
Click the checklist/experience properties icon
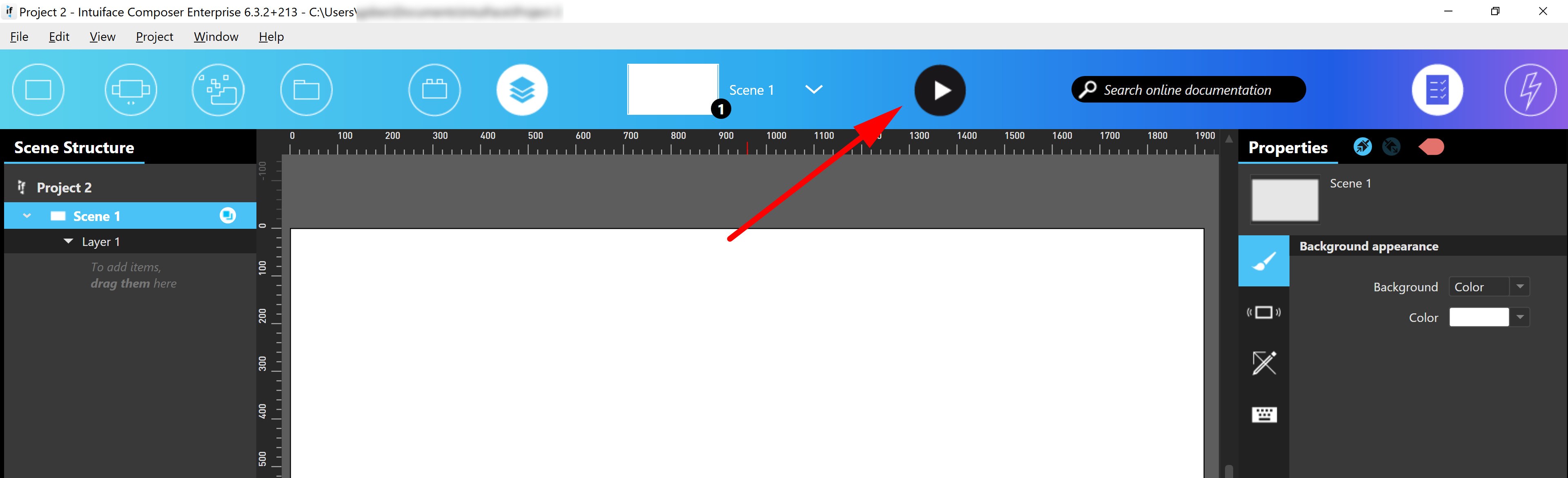[1438, 89]
